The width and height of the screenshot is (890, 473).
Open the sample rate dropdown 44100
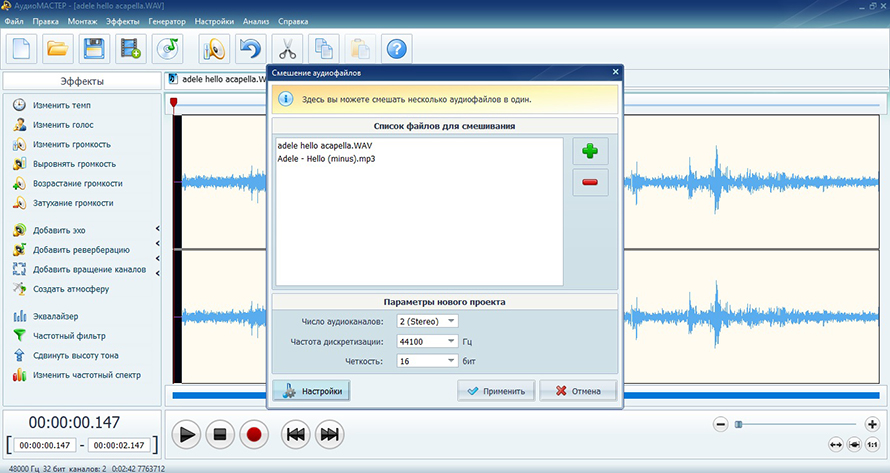(x=427, y=341)
